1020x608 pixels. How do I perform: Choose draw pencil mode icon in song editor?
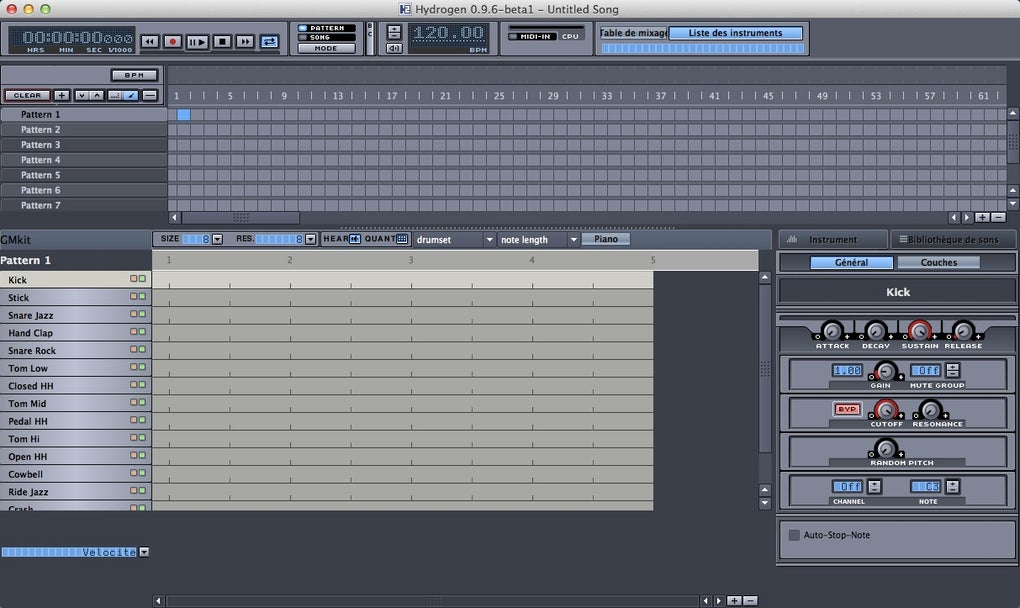[131, 96]
